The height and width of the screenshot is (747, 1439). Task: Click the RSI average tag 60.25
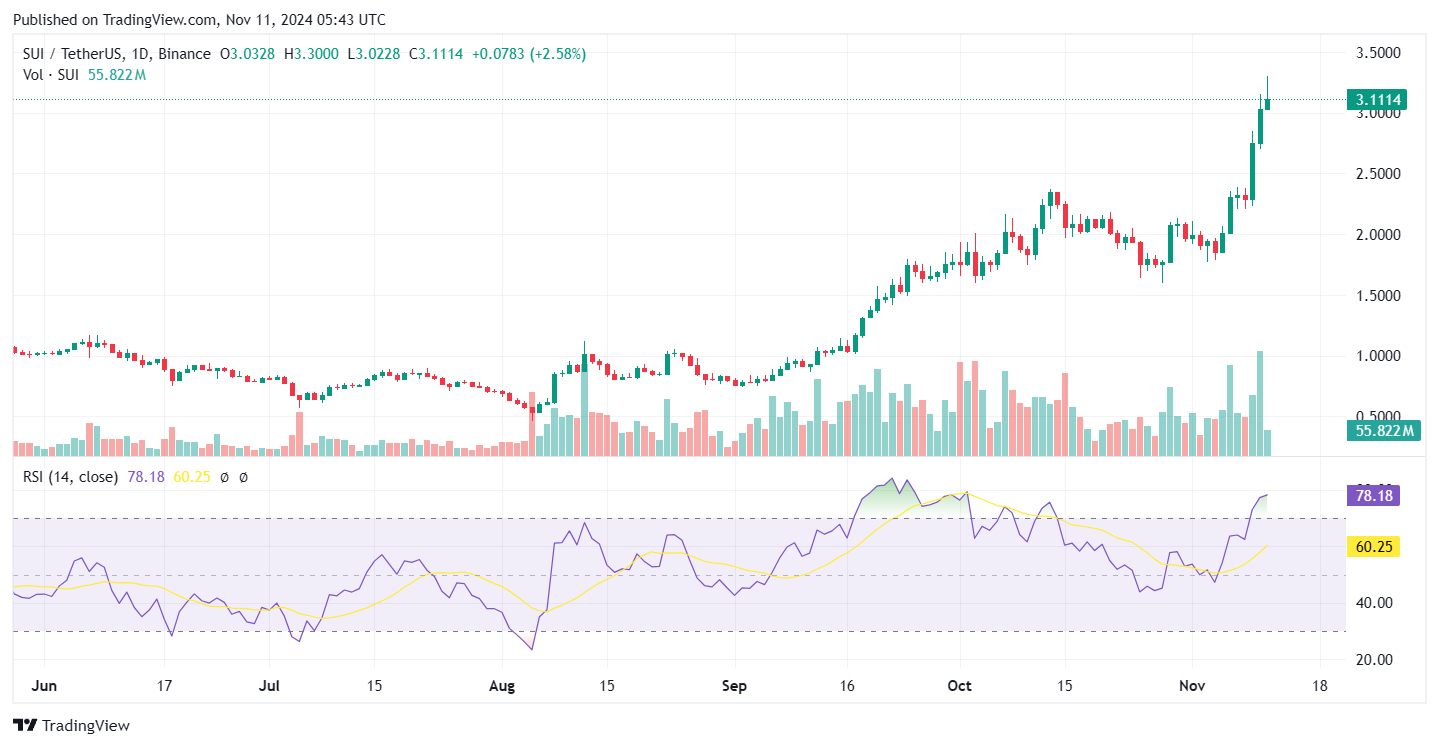(1372, 546)
